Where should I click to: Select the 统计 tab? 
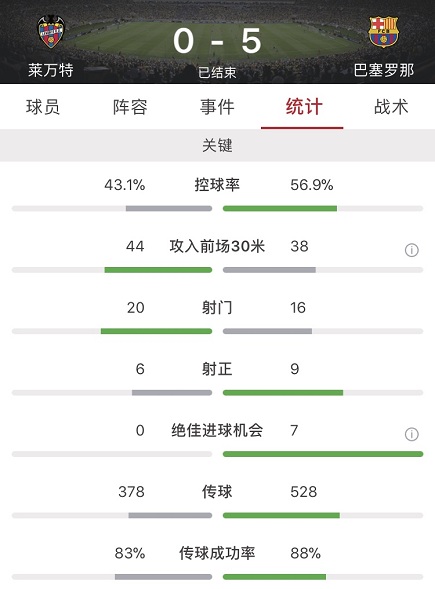304,107
